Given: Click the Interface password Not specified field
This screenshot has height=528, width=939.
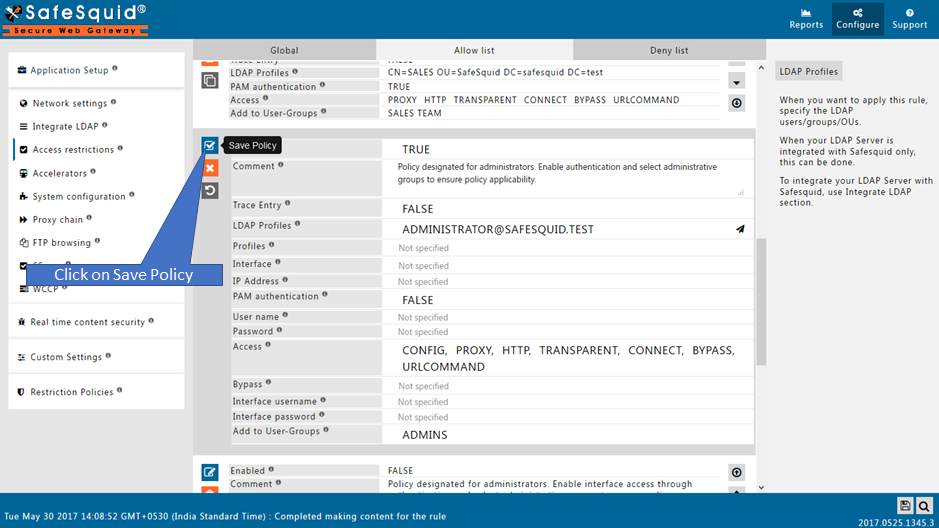Looking at the screenshot, I should coord(568,417).
